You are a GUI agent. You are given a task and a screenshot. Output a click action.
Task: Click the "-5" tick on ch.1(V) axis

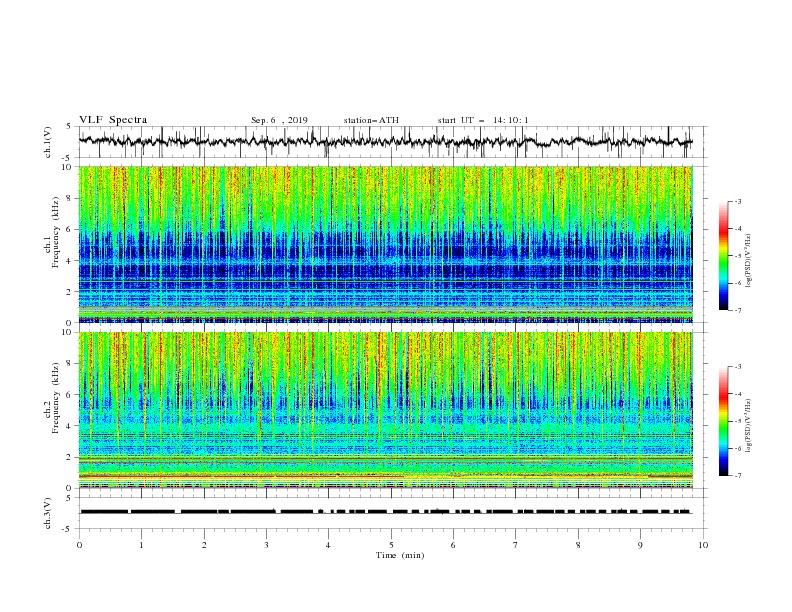pyautogui.click(x=68, y=158)
